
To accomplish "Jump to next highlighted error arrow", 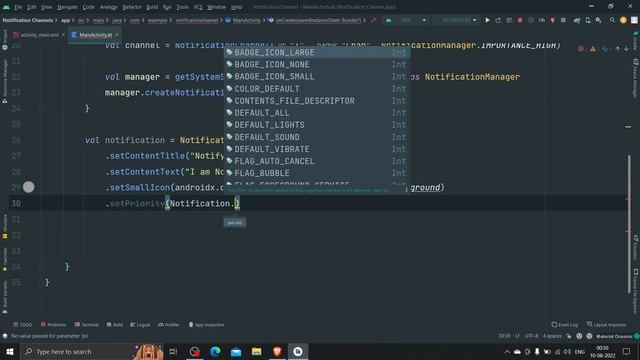I will [x=626, y=49].
